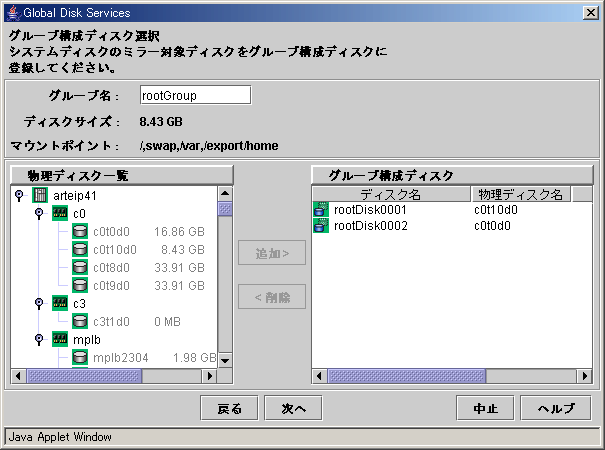
Task: Click the 1.98 GB size value
Action: [194, 358]
